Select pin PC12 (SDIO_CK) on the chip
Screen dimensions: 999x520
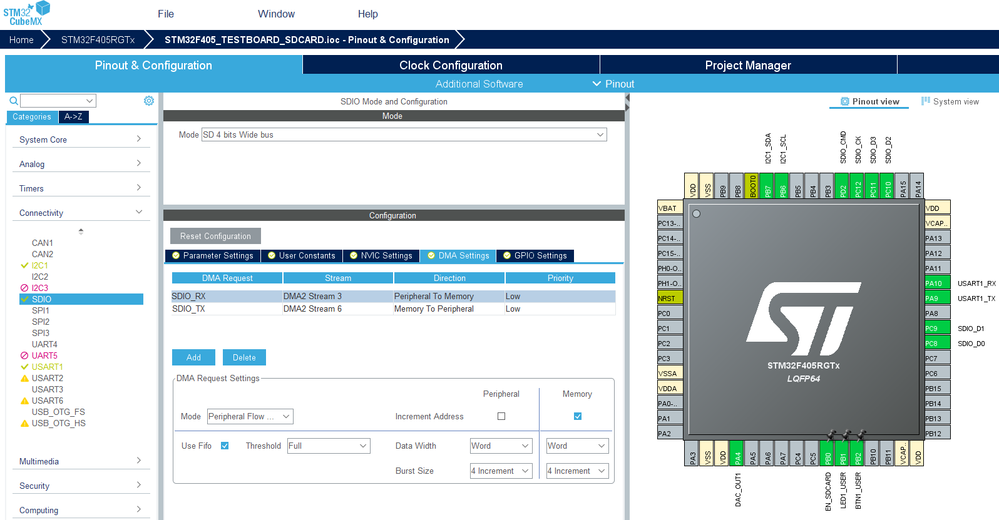click(x=858, y=185)
